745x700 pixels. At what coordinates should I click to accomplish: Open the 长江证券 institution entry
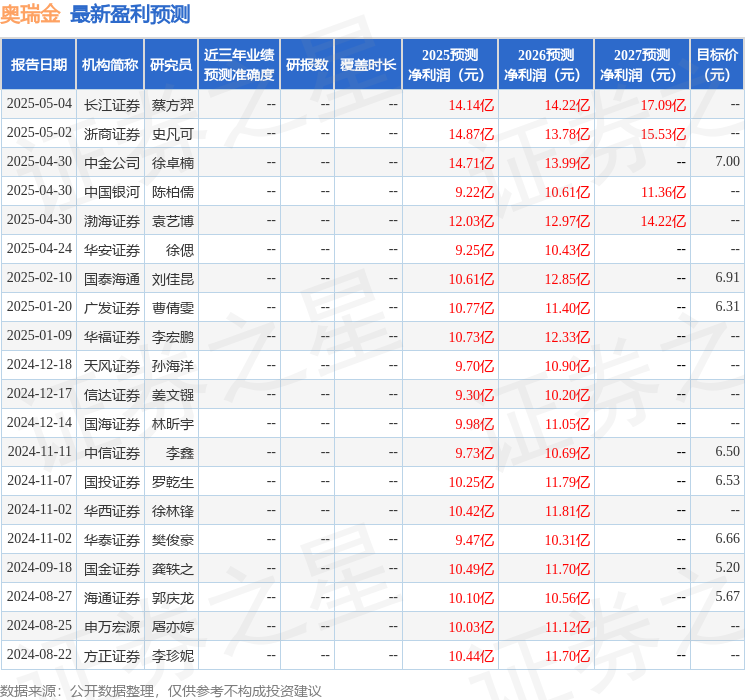(111, 104)
